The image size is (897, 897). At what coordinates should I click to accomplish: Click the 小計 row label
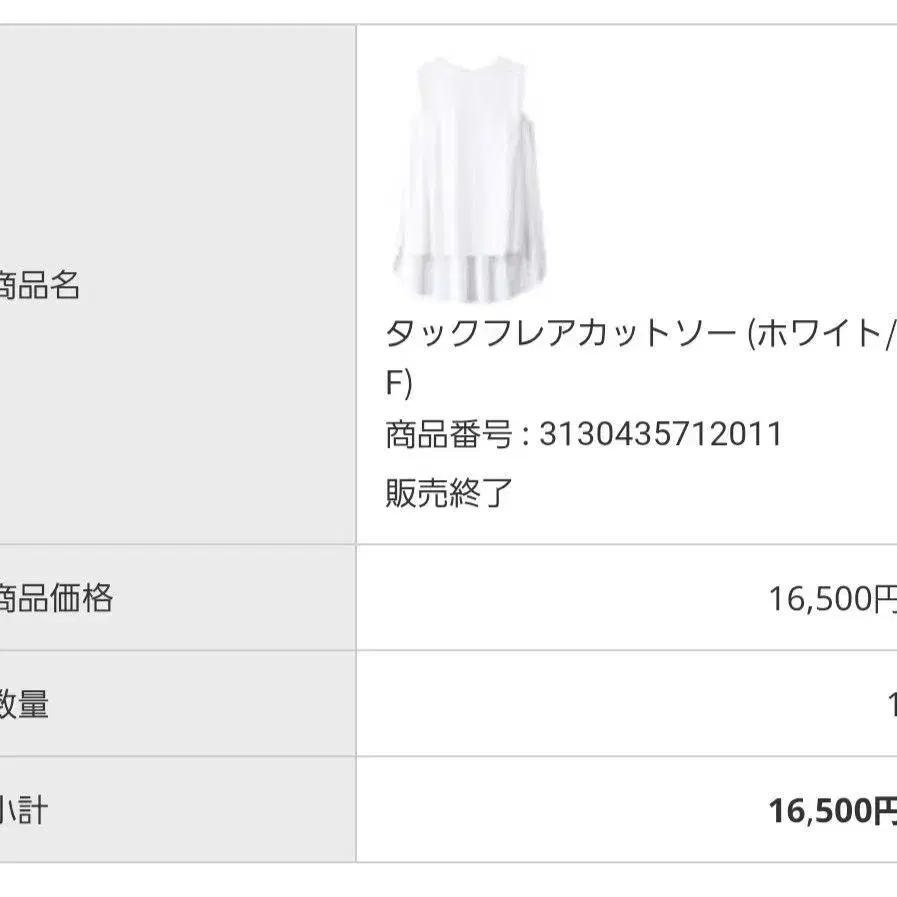[x=24, y=809]
